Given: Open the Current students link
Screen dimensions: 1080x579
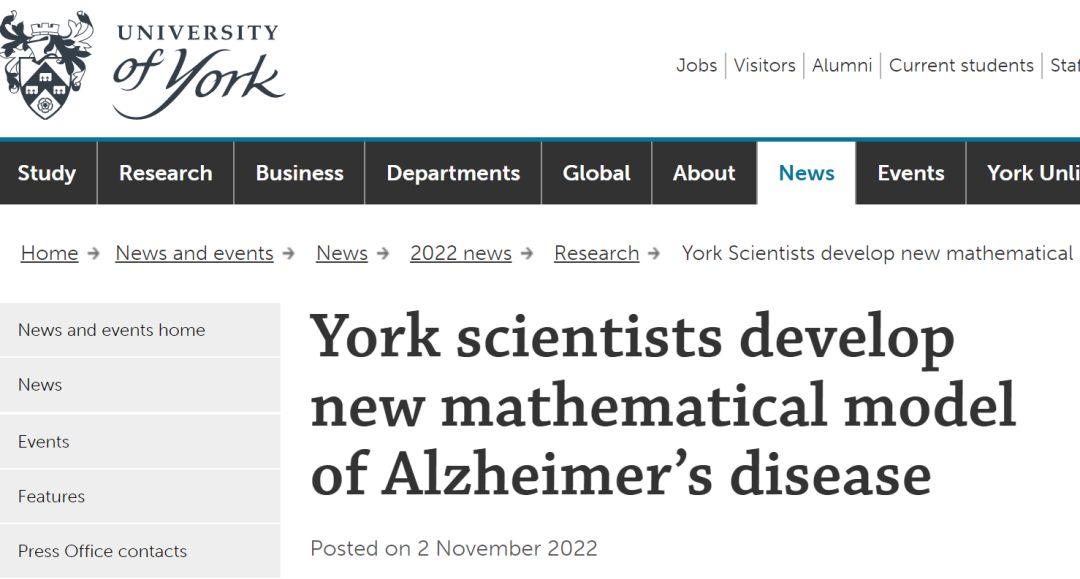Looking at the screenshot, I should click(x=961, y=65).
